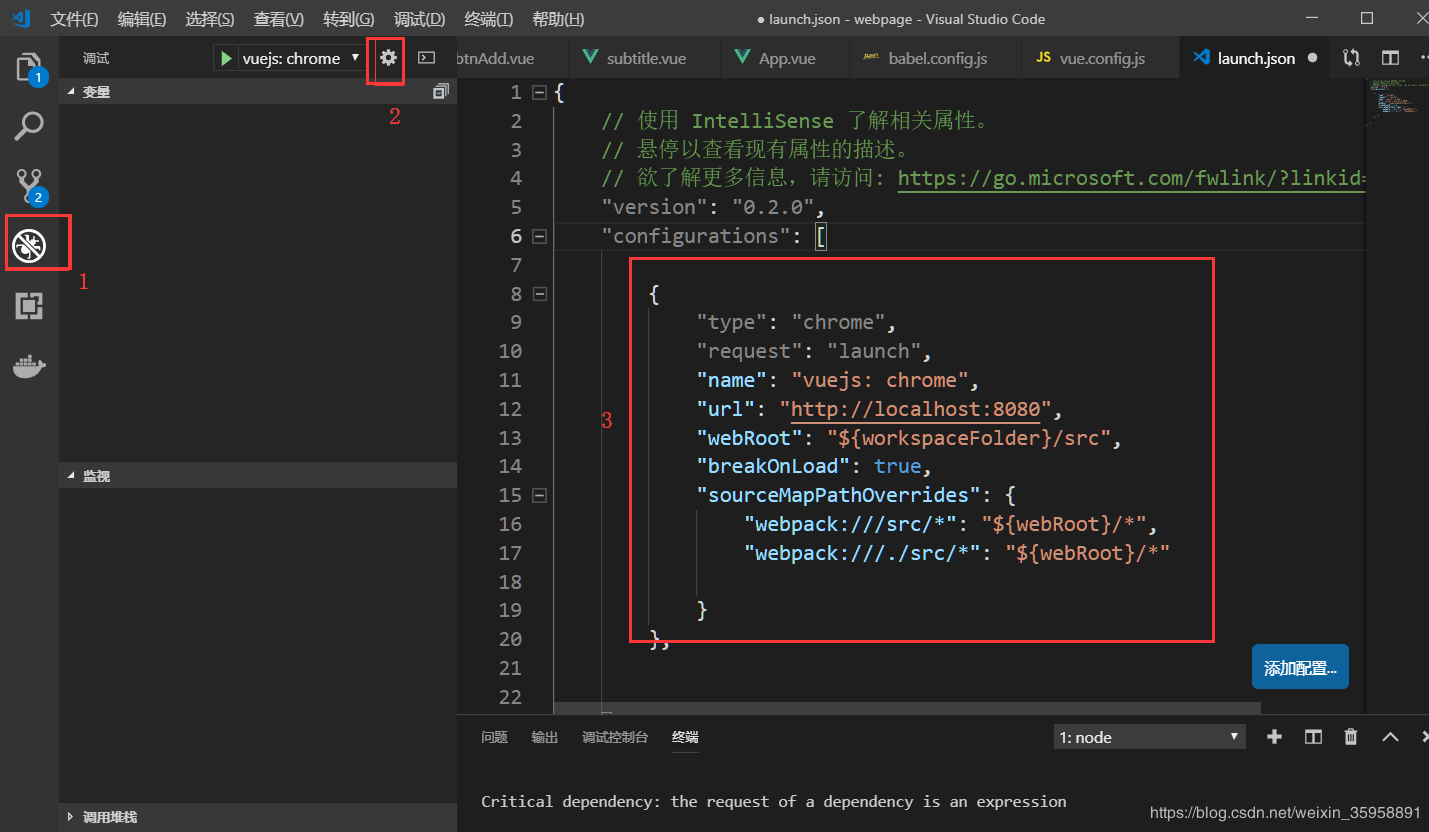Screen dimensions: 1429x832
Task: Open the 转到(G) menu
Action: [349, 19]
